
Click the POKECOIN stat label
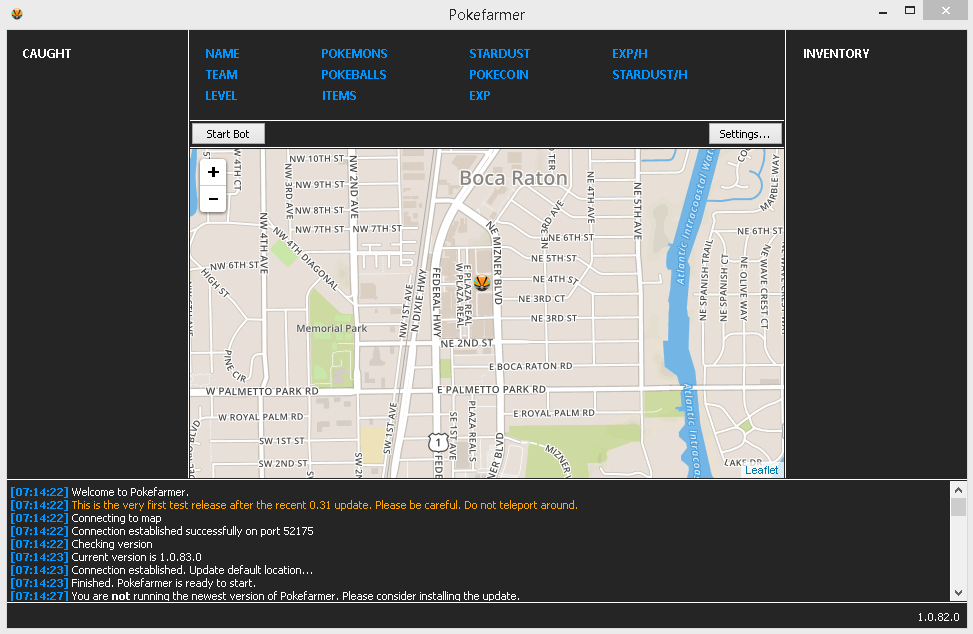[x=499, y=75]
